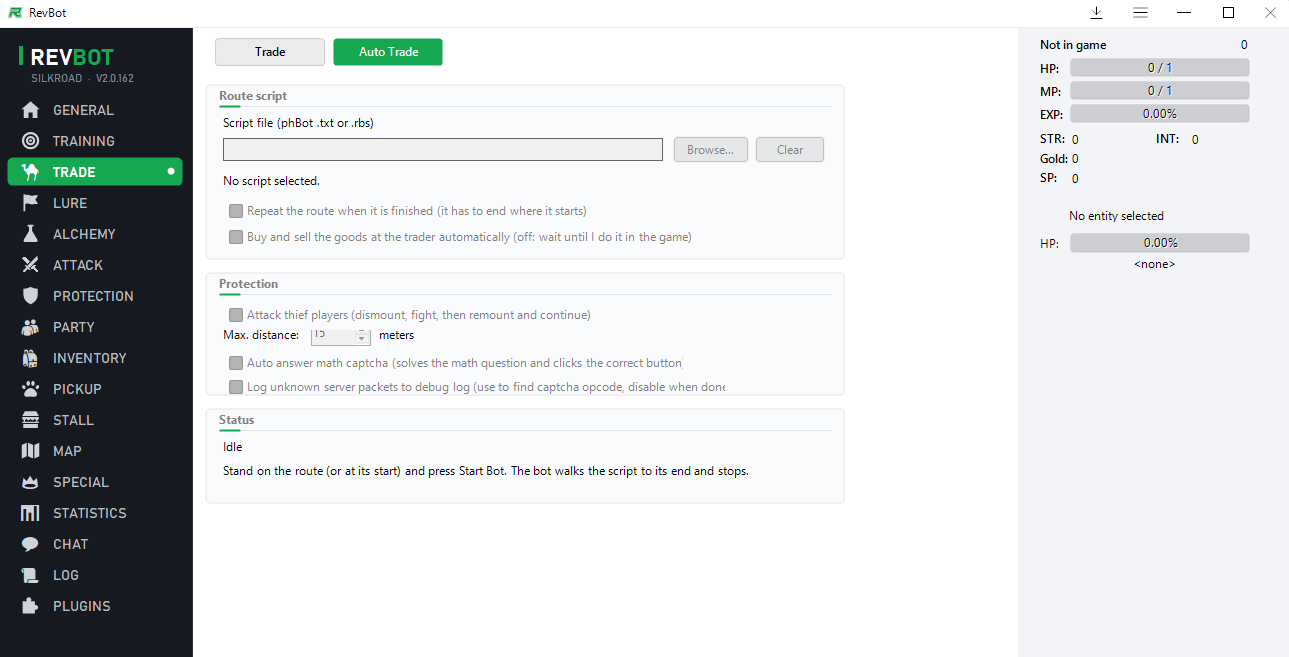1289x657 pixels.
Task: Click the Alchemy flask icon
Action: coord(31,234)
